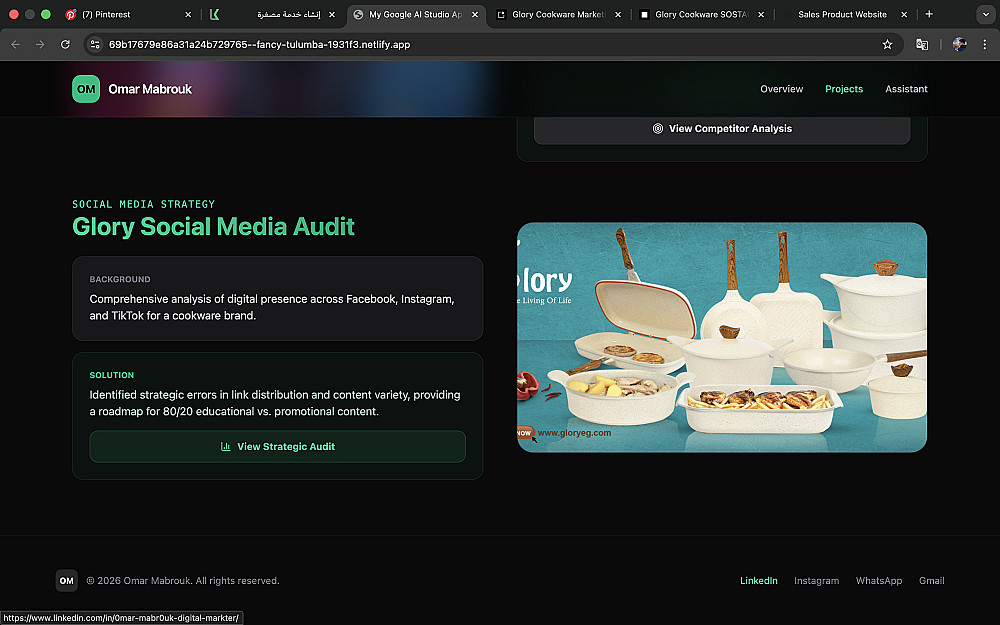Image resolution: width=1000 pixels, height=625 pixels.
Task: Close the Glory Cookware Marketing tab
Action: (x=618, y=15)
